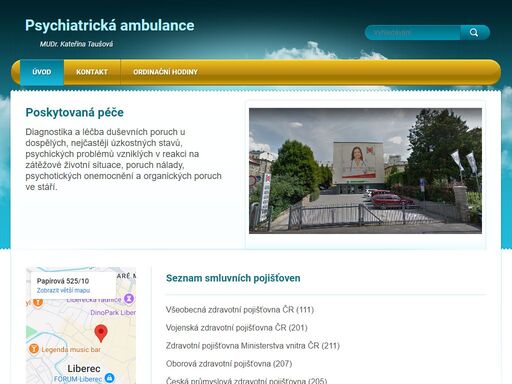Open the ÚVOD menu tab

point(42,72)
